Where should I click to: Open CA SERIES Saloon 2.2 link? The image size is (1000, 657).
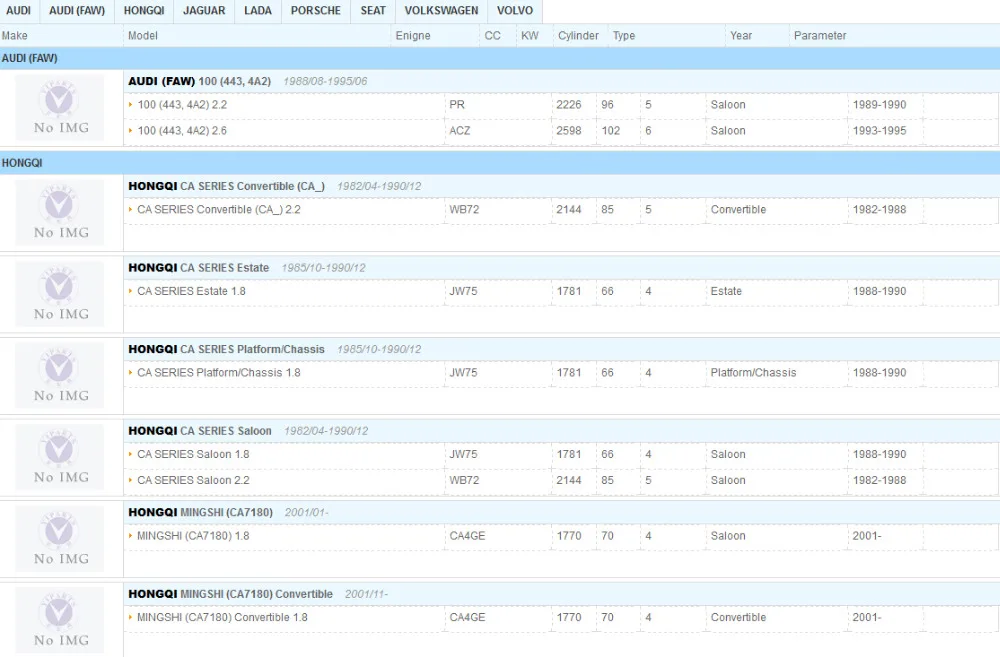click(x=193, y=480)
